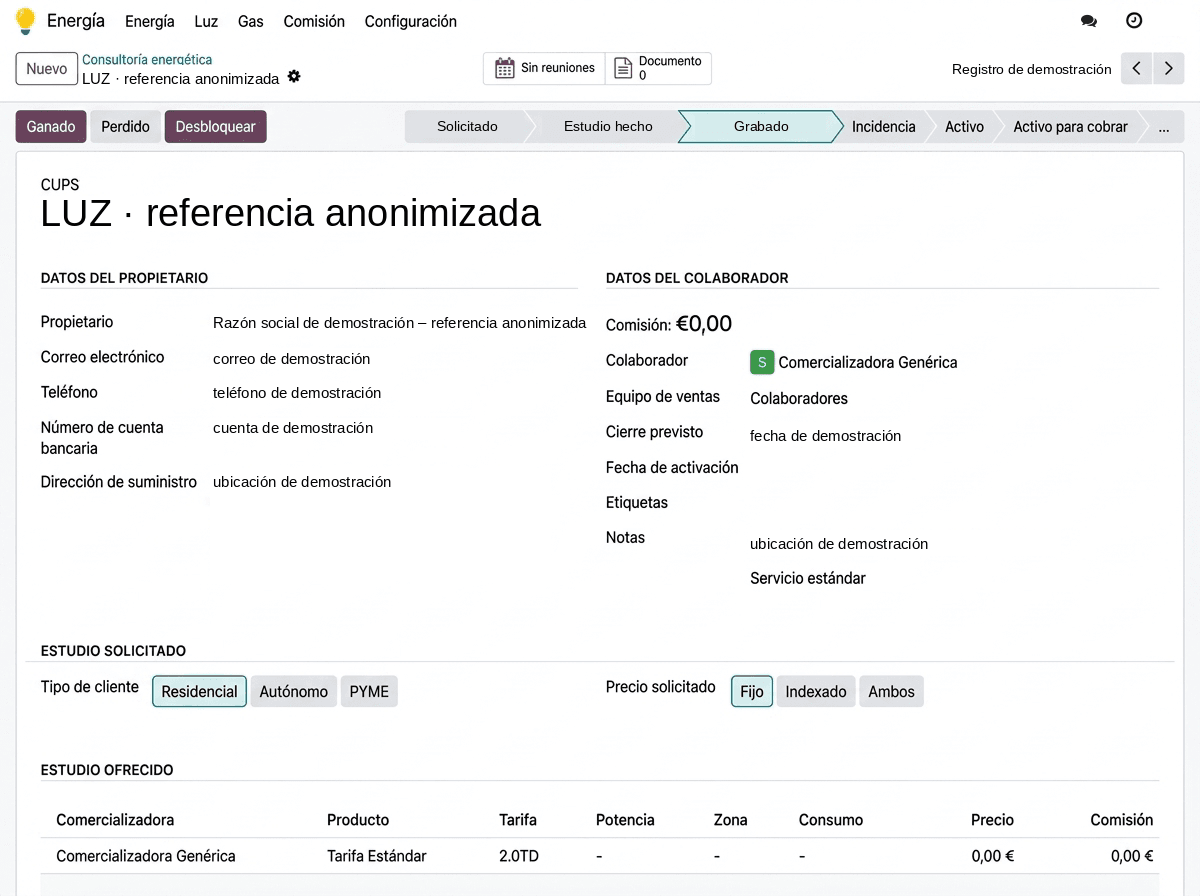The height and width of the screenshot is (896, 1200).
Task: Click Comercializadora Genérica table row cell
Action: (146, 856)
